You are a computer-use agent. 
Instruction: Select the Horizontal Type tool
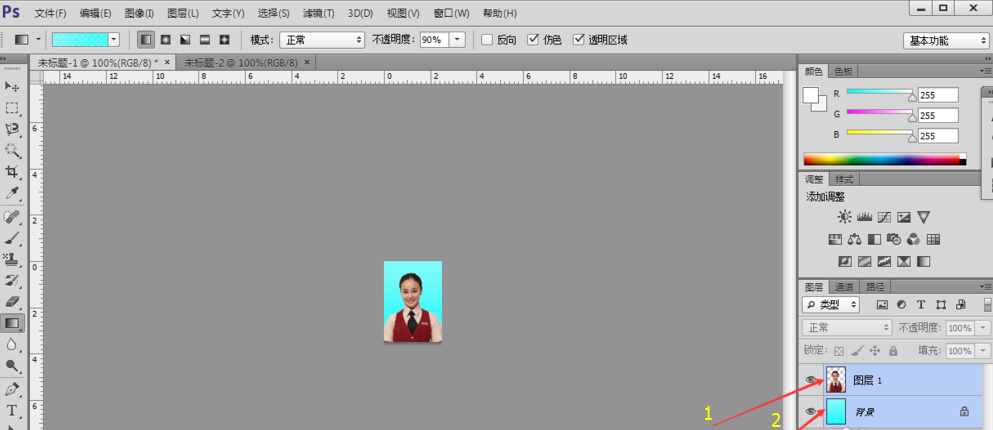click(12, 410)
